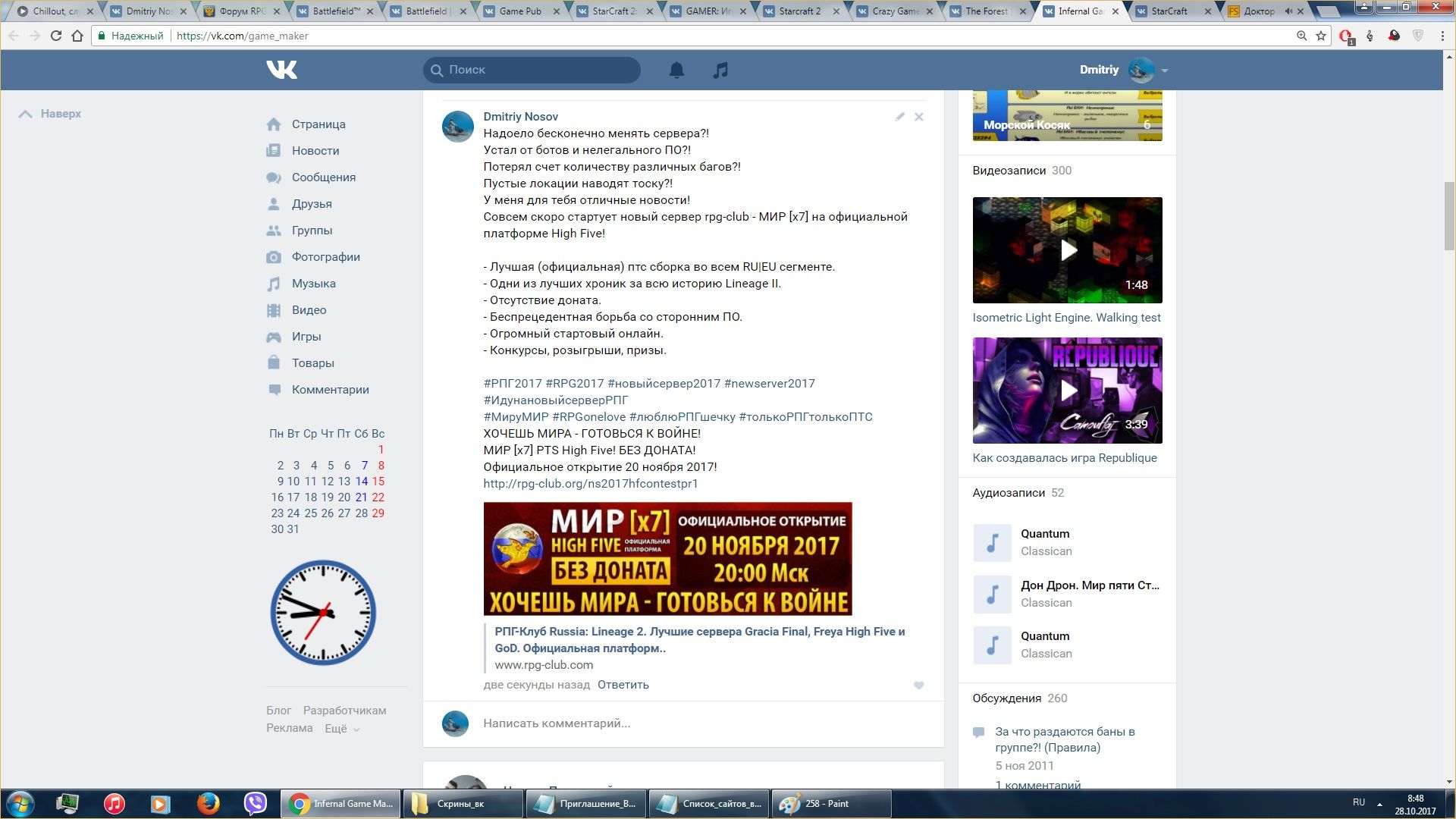
Task: Click the VK logo in header
Action: (281, 70)
